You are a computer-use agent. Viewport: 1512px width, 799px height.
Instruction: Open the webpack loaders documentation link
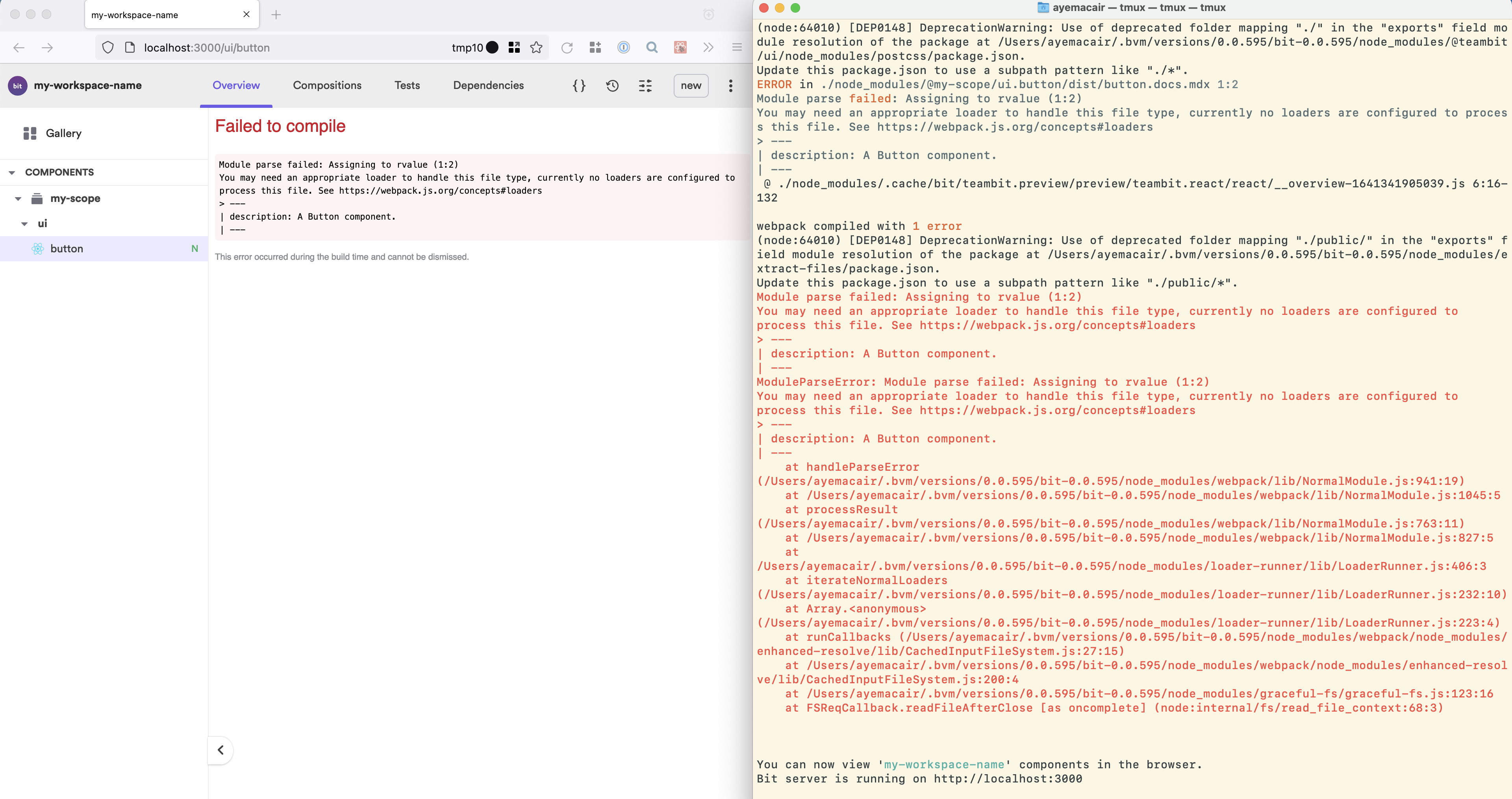pyautogui.click(x=440, y=191)
